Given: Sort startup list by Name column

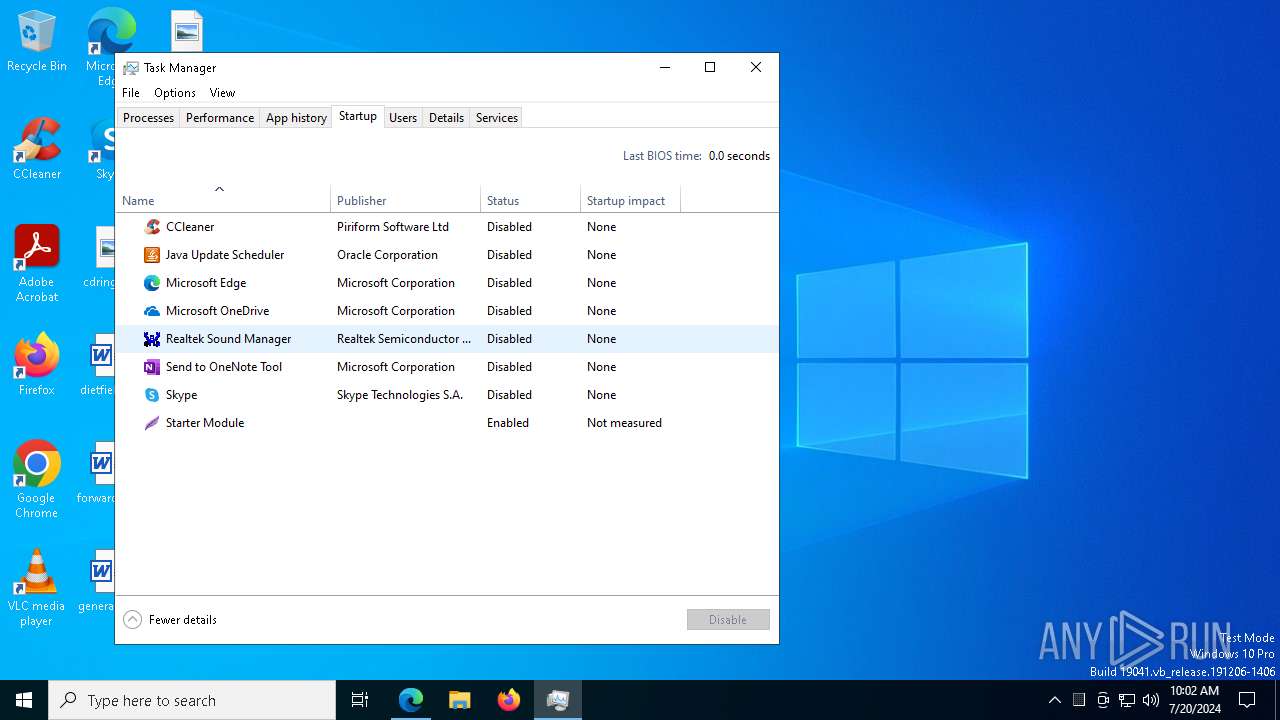Looking at the screenshot, I should [223, 200].
